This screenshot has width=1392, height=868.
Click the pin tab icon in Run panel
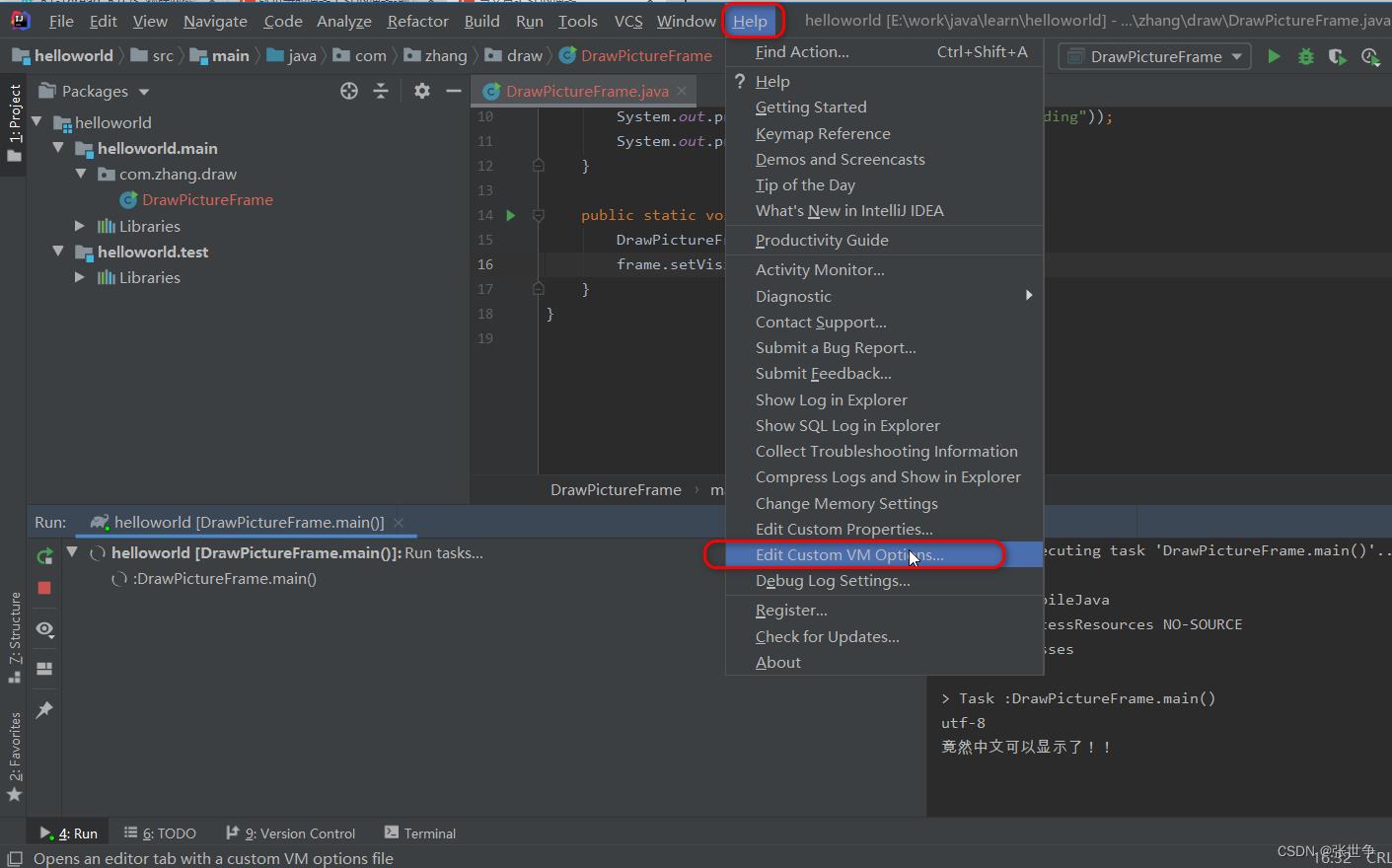[44, 710]
